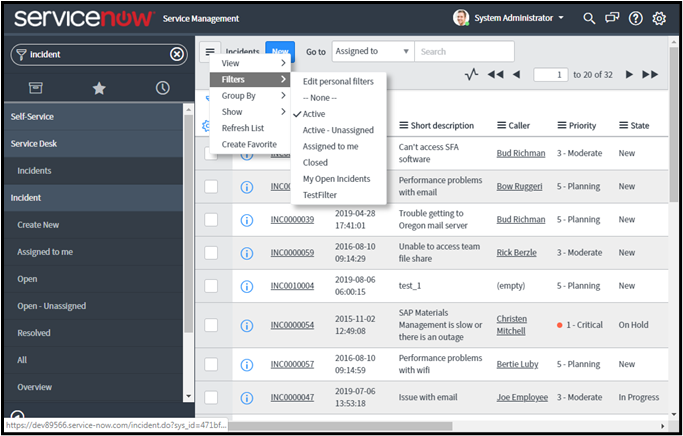Screen dimensions: 683x436
Task: Clear the incident navigation filter text
Action: tap(176, 54)
